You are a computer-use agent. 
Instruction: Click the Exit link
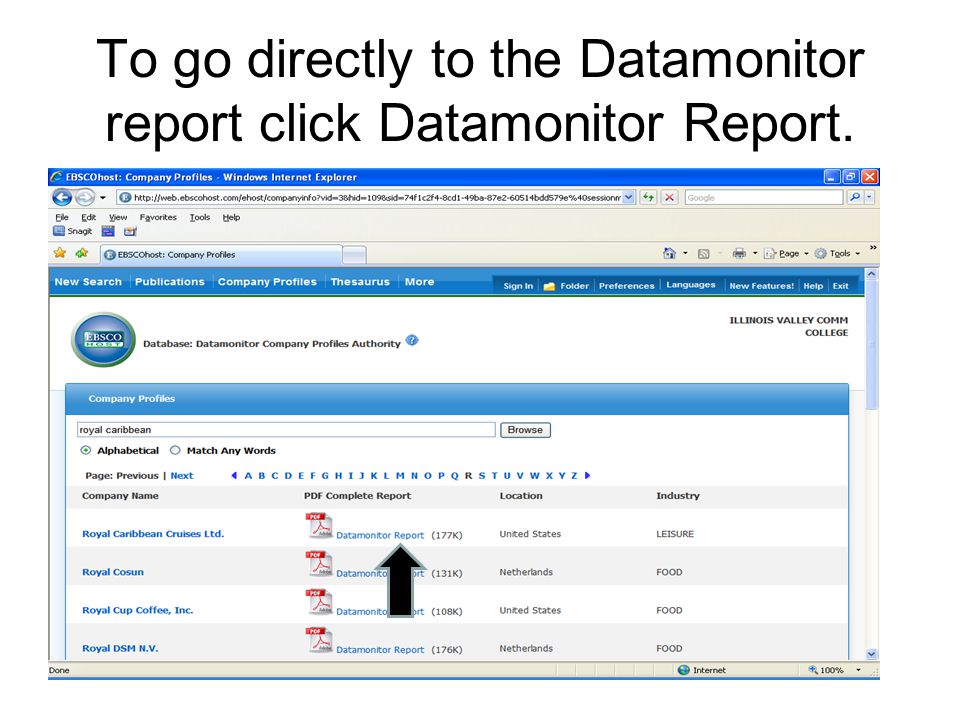point(840,286)
